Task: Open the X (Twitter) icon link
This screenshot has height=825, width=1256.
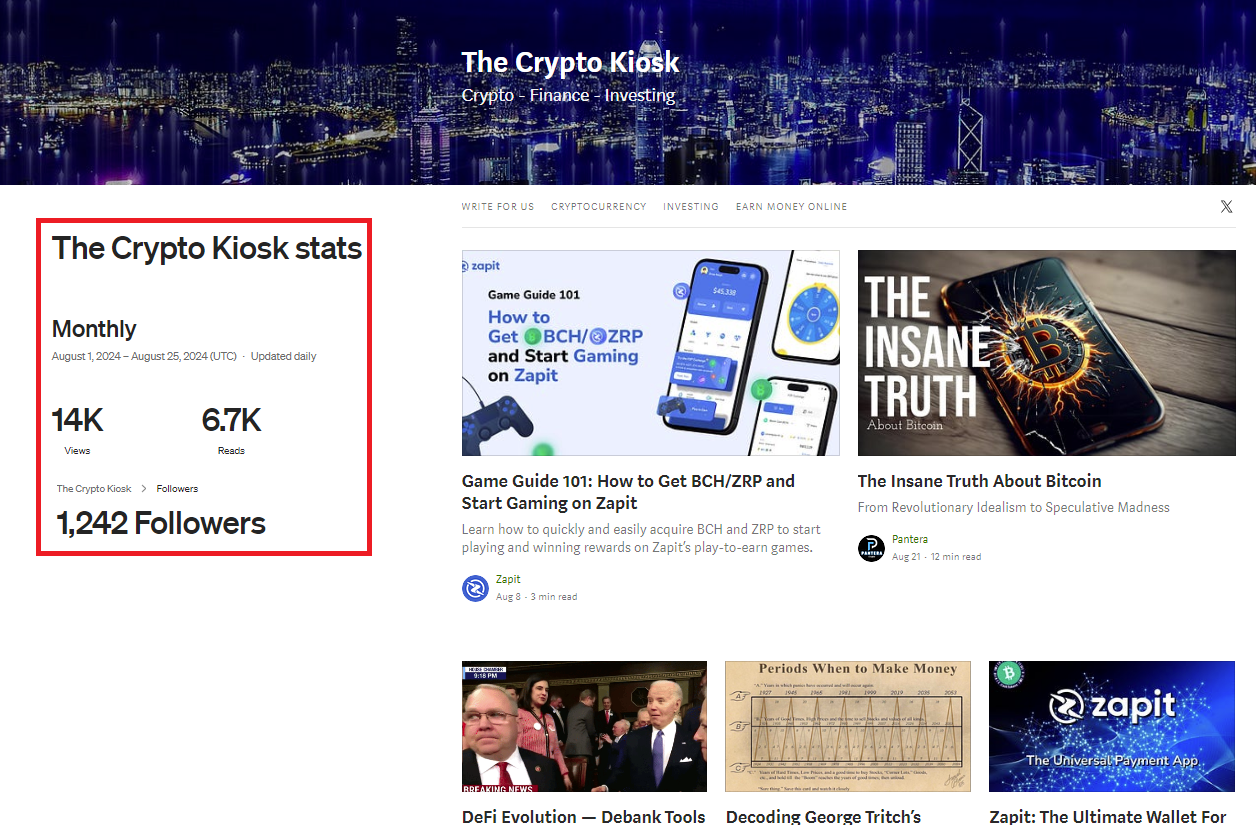Action: [x=1226, y=207]
